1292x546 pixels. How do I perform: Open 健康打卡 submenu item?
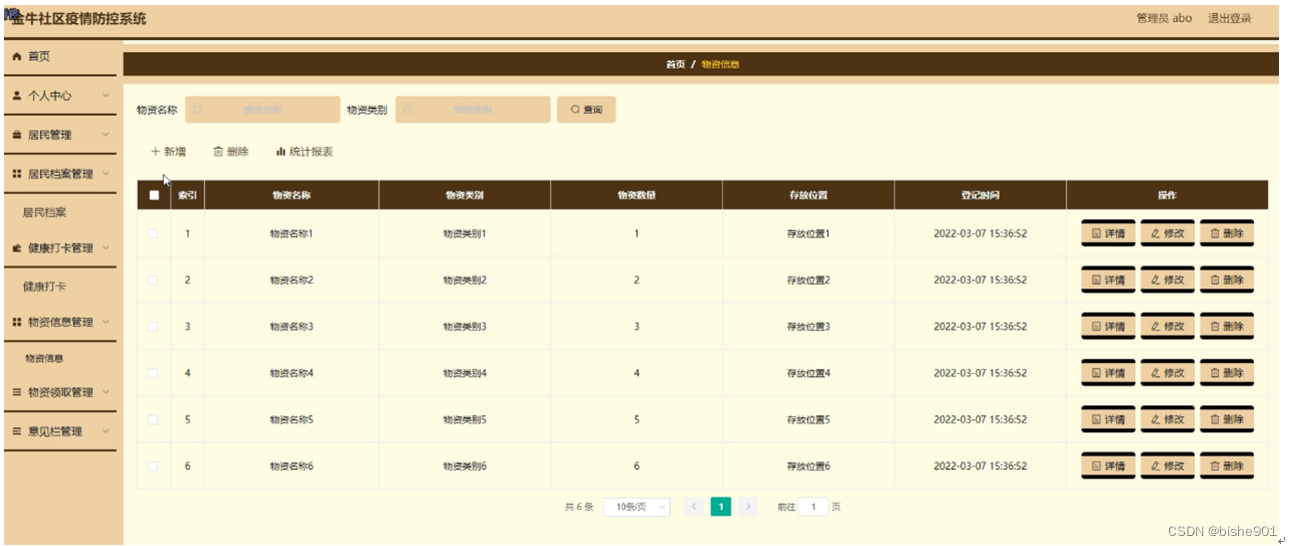[45, 287]
